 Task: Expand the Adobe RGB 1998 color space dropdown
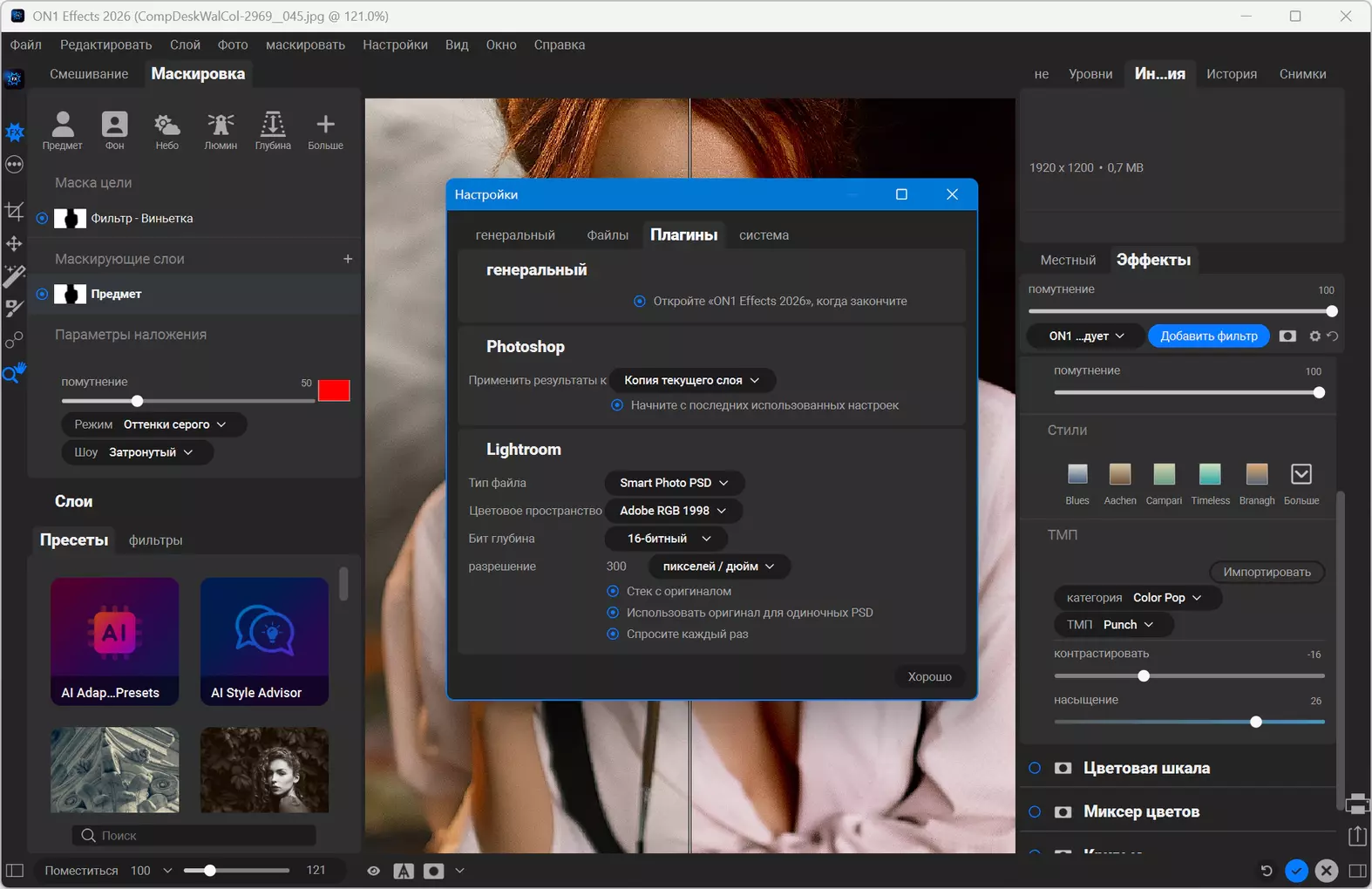(x=673, y=511)
